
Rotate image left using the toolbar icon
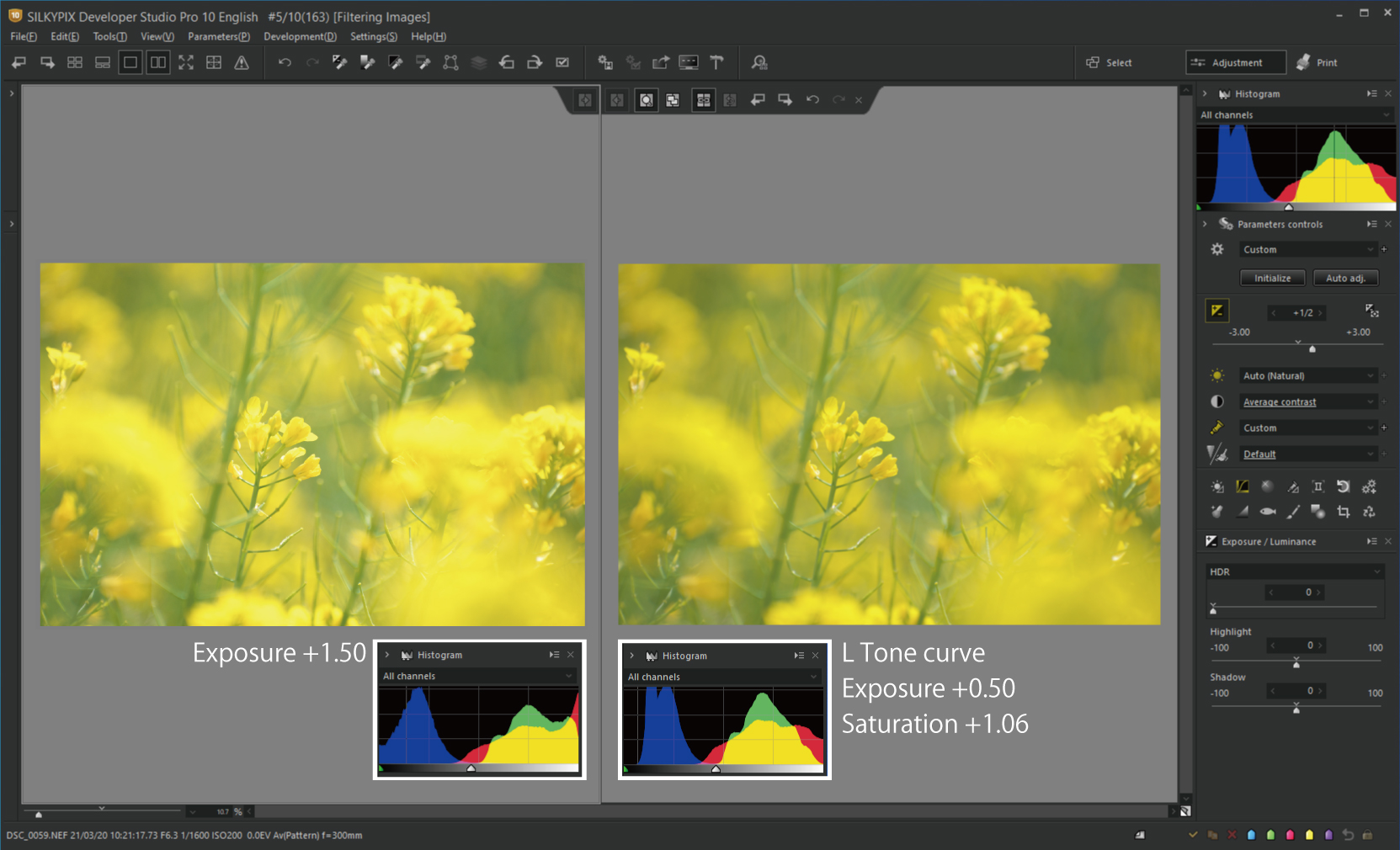coord(507,62)
